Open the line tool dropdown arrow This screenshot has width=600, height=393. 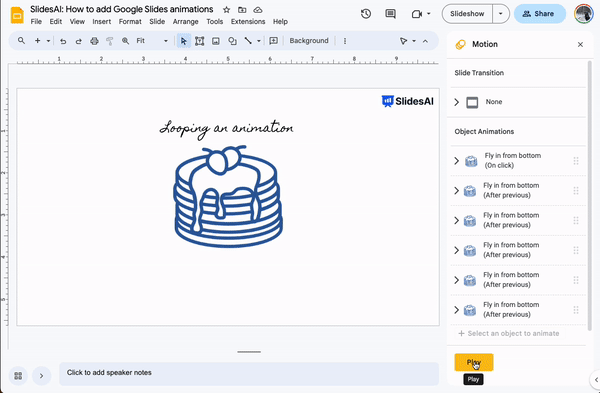(259, 41)
